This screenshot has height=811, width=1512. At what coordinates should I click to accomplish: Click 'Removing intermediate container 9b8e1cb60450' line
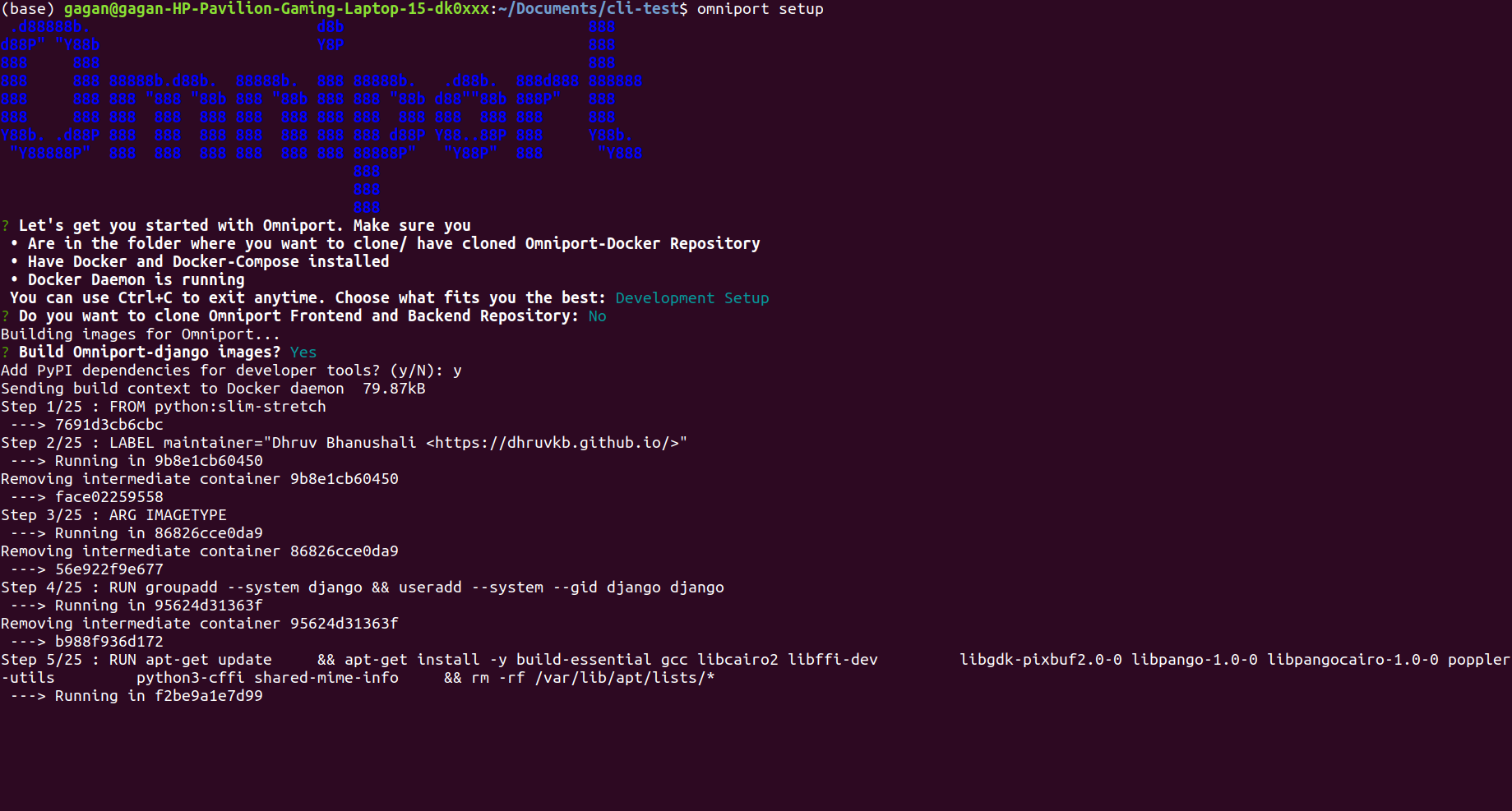(x=200, y=479)
